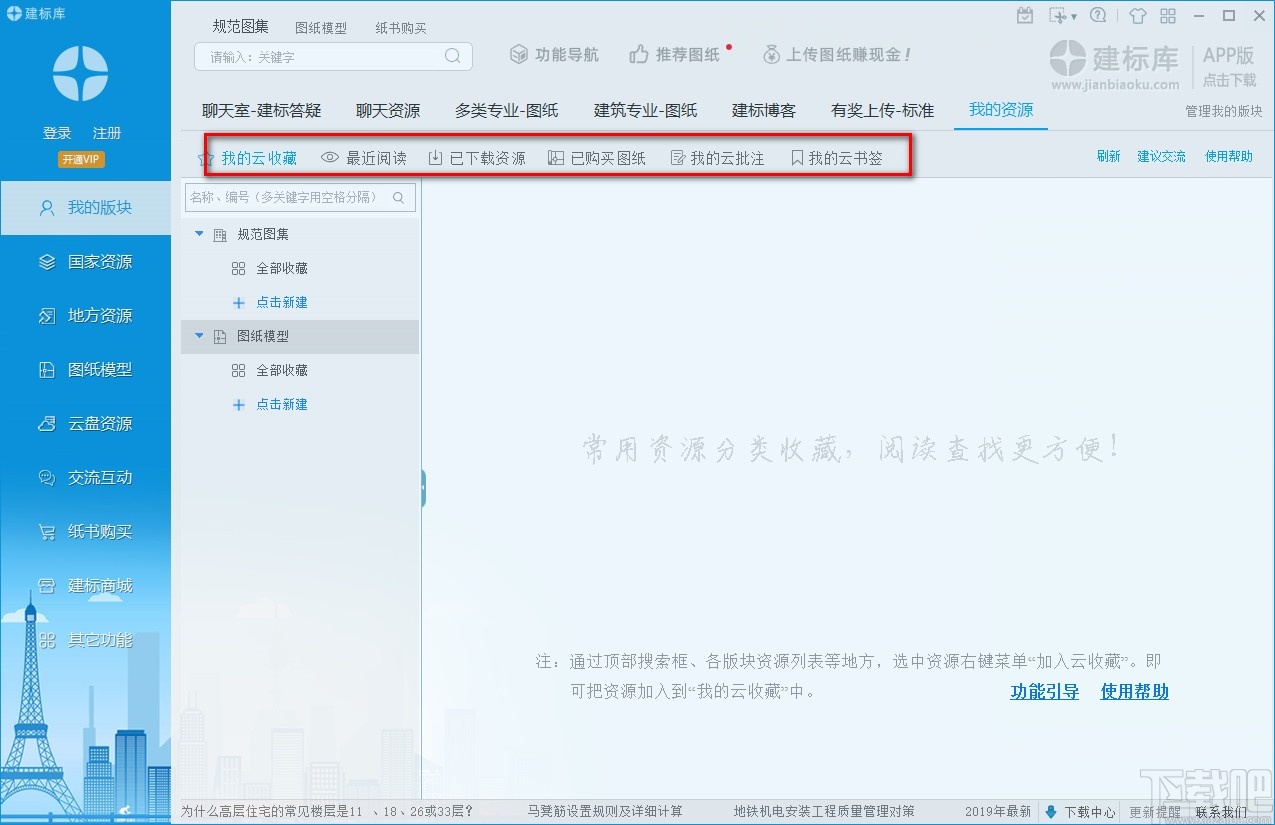Open the module grid icon near minimize
The image size is (1275, 825).
[x=1170, y=15]
